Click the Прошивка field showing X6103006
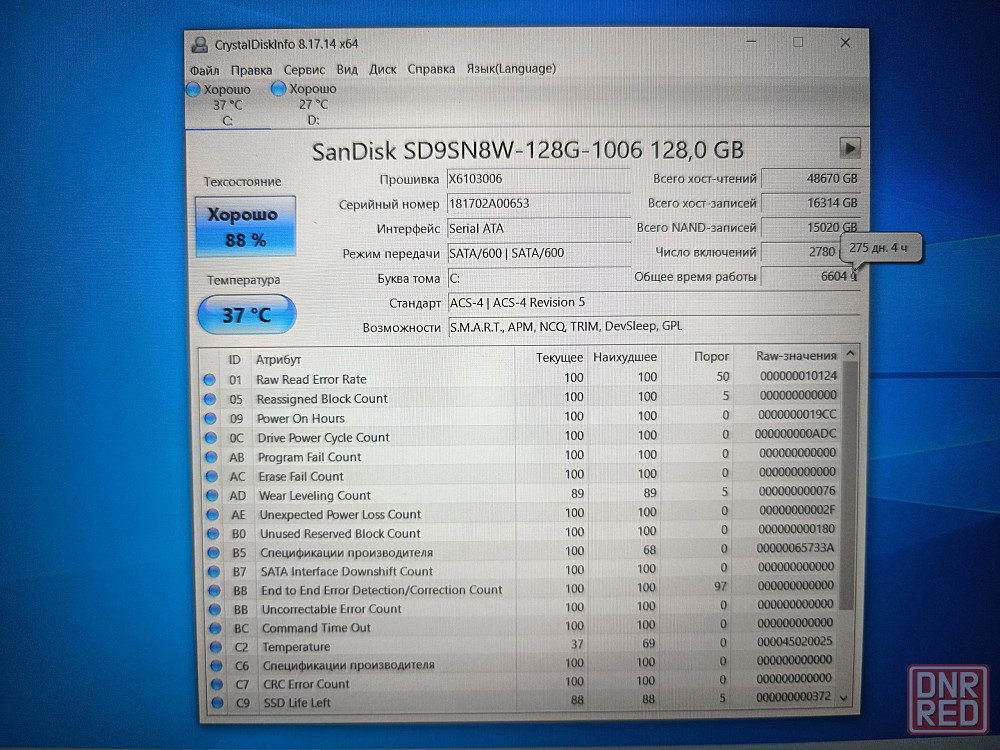The height and width of the screenshot is (750, 1000). pyautogui.click(x=538, y=179)
